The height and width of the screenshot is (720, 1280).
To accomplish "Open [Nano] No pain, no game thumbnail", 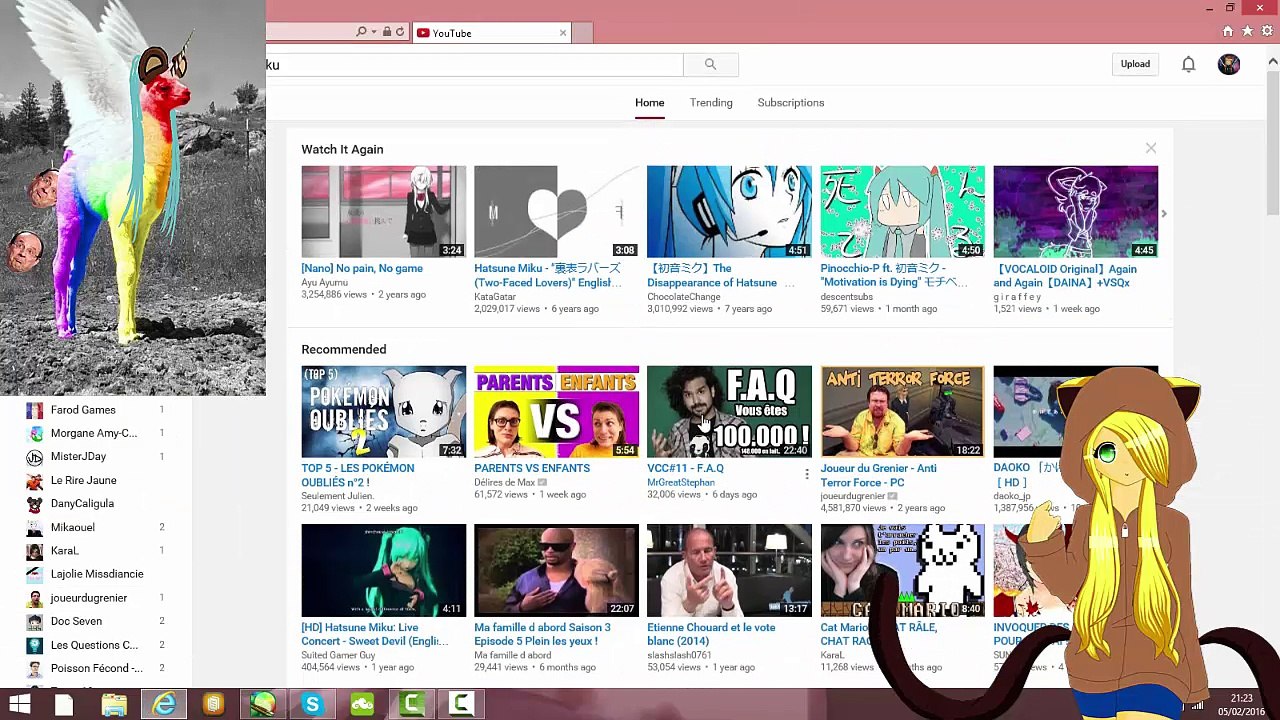I will coord(383,212).
